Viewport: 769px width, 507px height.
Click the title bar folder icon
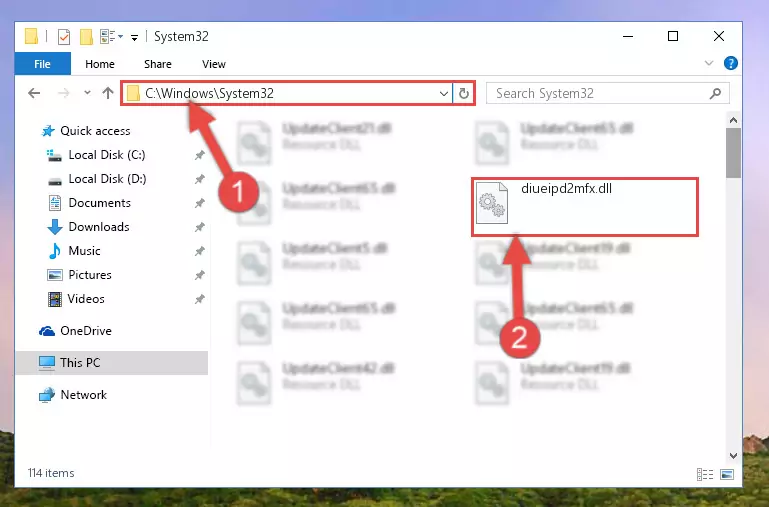31,36
